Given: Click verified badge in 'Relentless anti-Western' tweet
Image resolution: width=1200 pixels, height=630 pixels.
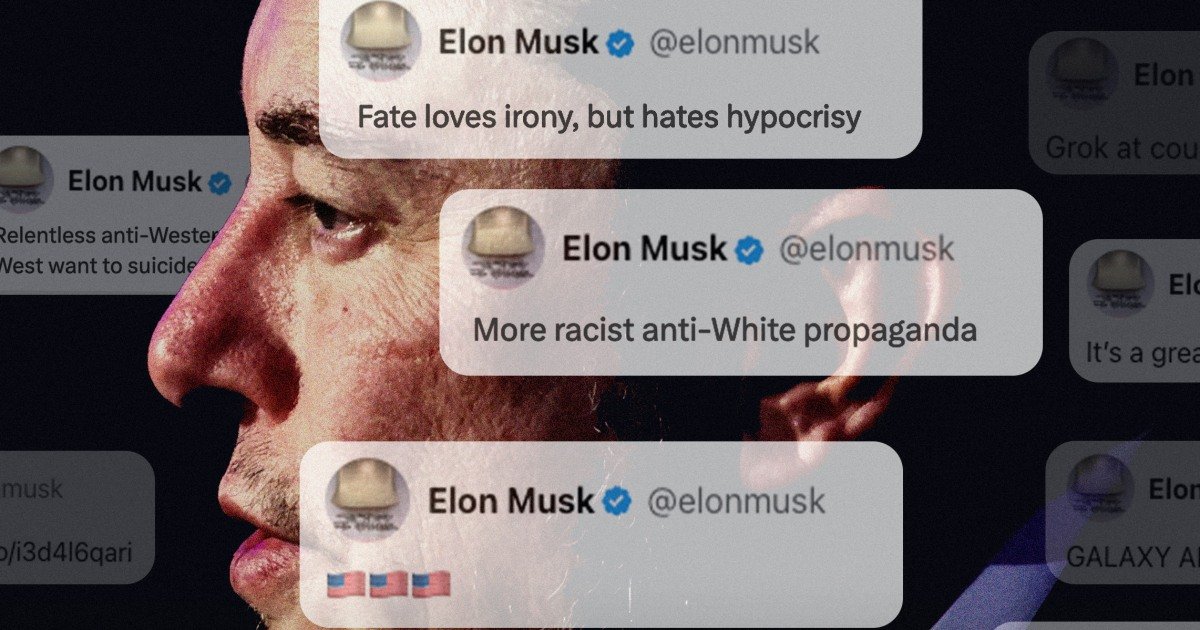Looking at the screenshot, I should [x=219, y=182].
